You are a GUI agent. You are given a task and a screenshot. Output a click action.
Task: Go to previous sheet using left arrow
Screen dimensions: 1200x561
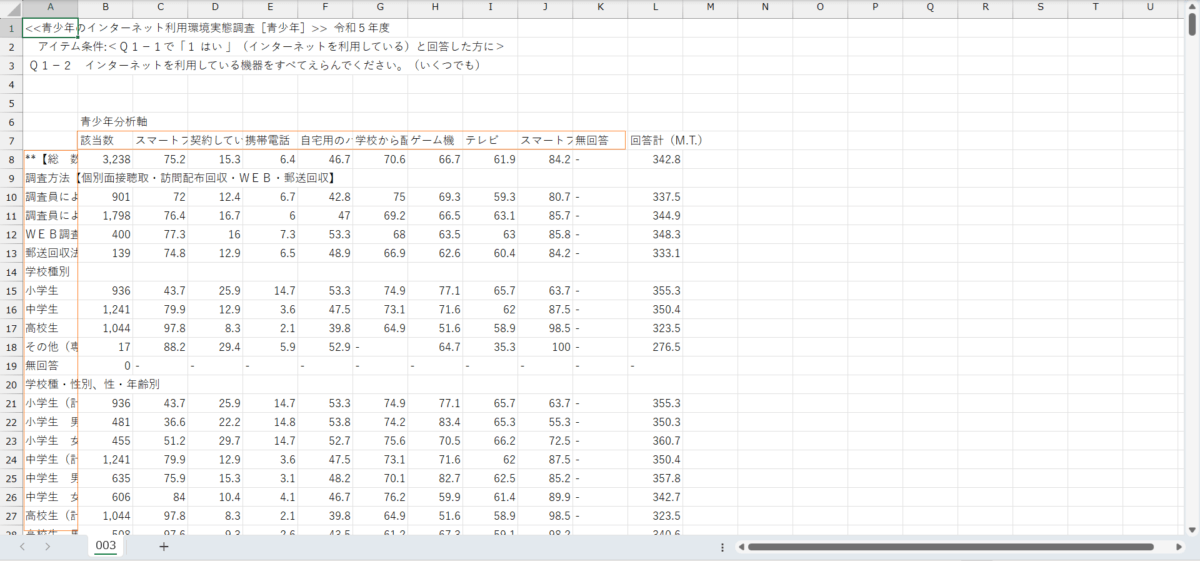tap(22, 547)
